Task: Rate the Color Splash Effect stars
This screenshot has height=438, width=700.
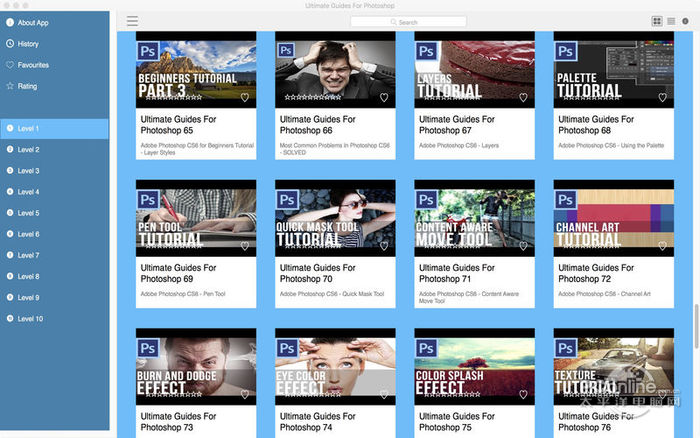Action: (x=452, y=394)
